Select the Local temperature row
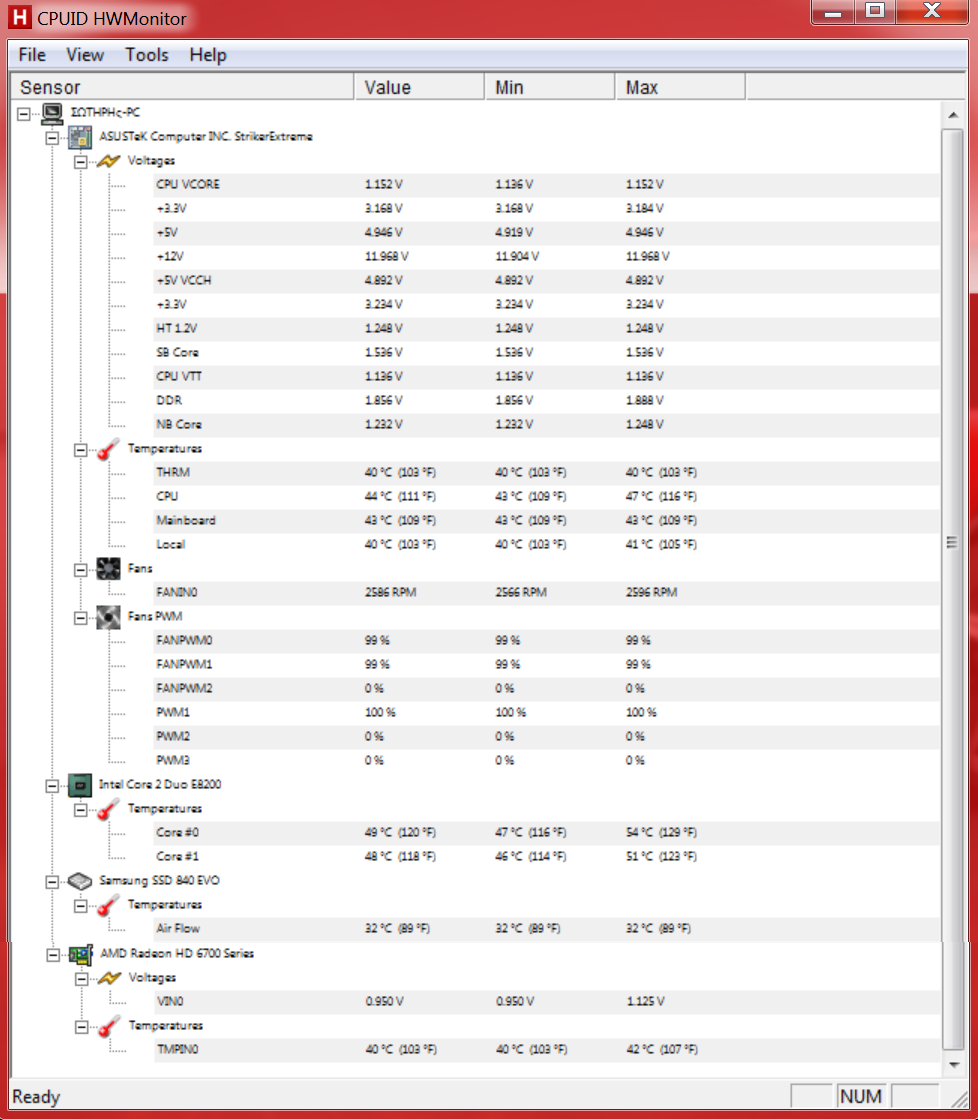This screenshot has height=1120, width=978. coord(546,545)
